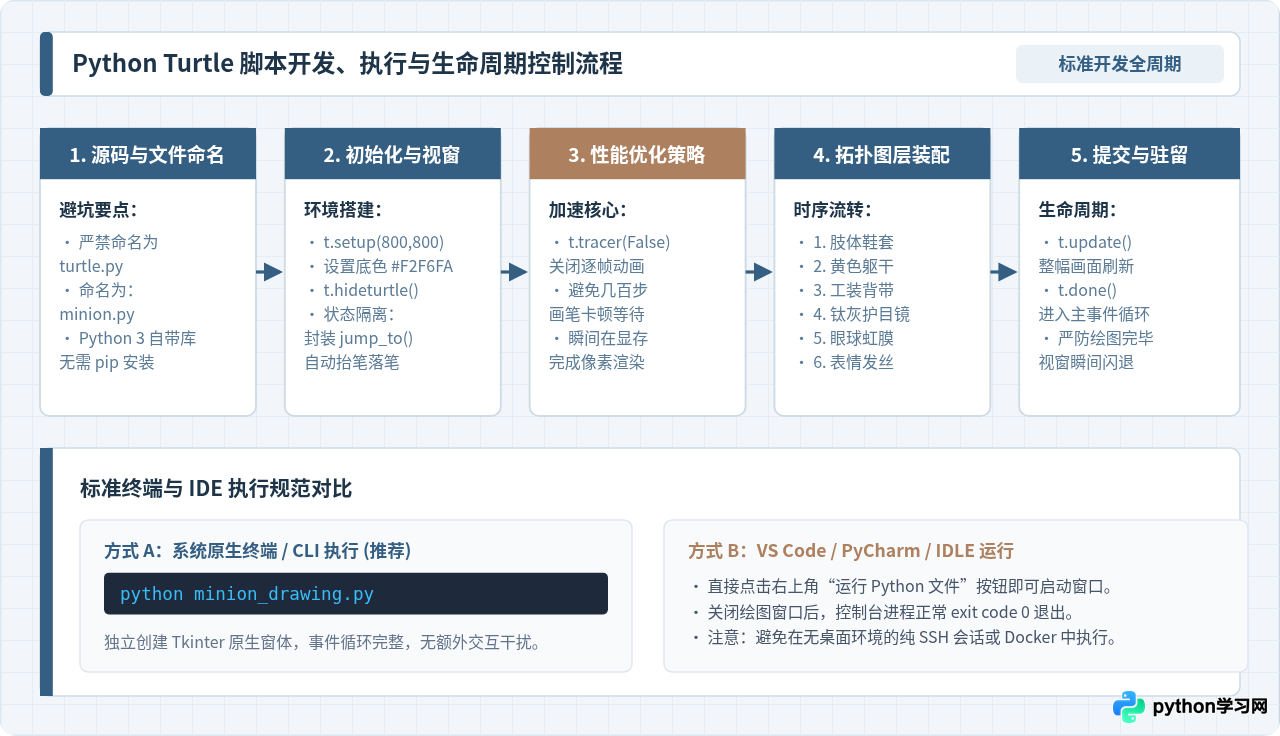Screen dimensions: 1280x736
Task: Click the 环境搭建 heading
Action: coord(344,210)
